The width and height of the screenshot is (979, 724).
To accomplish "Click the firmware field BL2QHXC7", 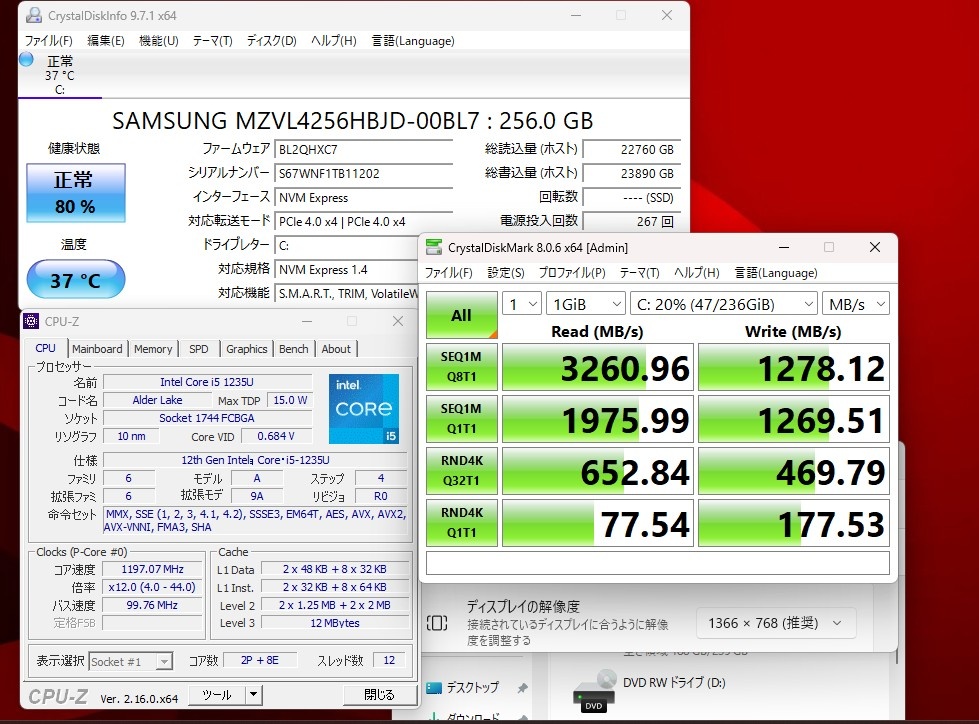I will 364,149.
